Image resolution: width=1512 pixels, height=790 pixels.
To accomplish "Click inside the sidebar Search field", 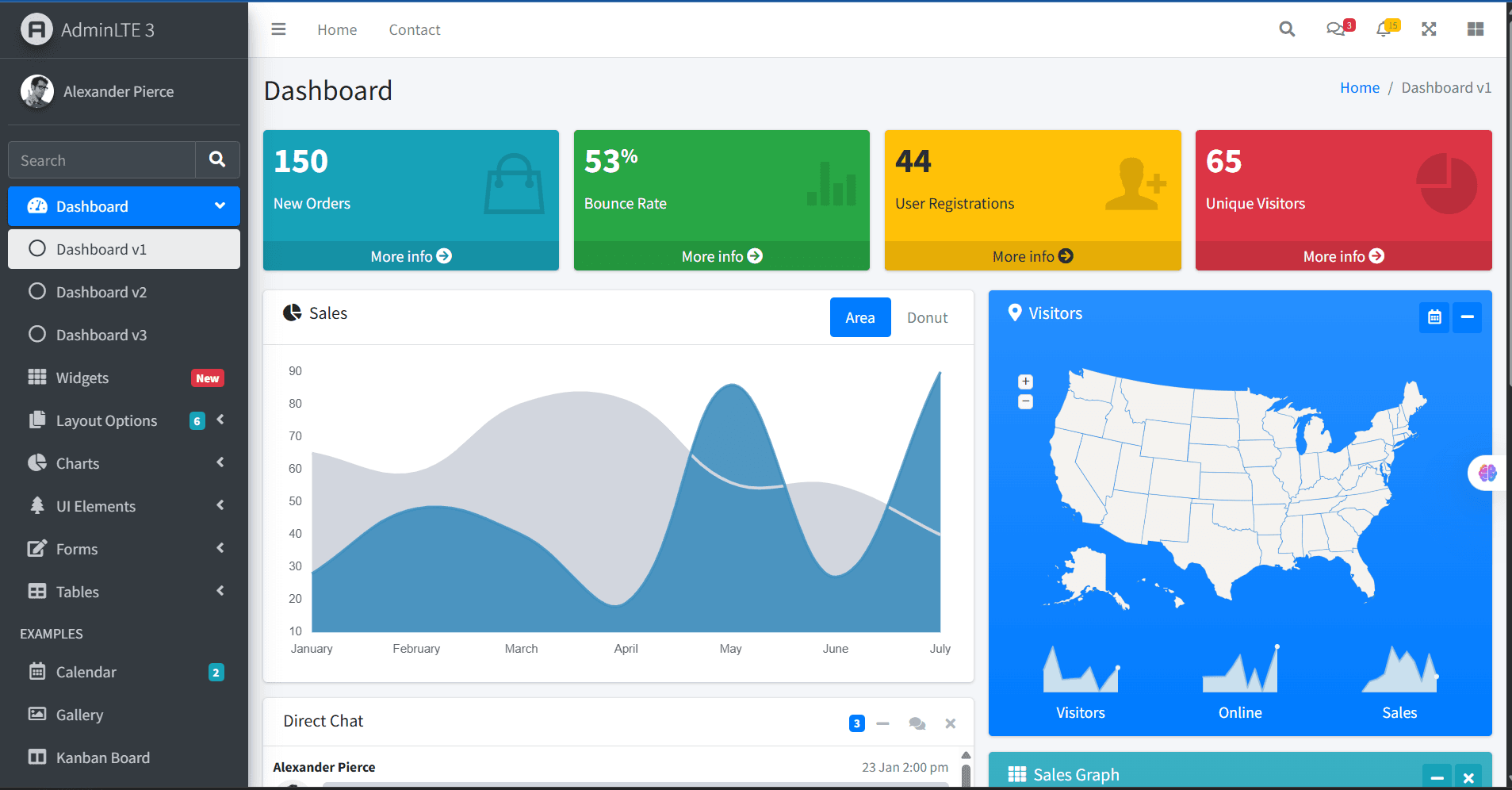I will tap(101, 159).
